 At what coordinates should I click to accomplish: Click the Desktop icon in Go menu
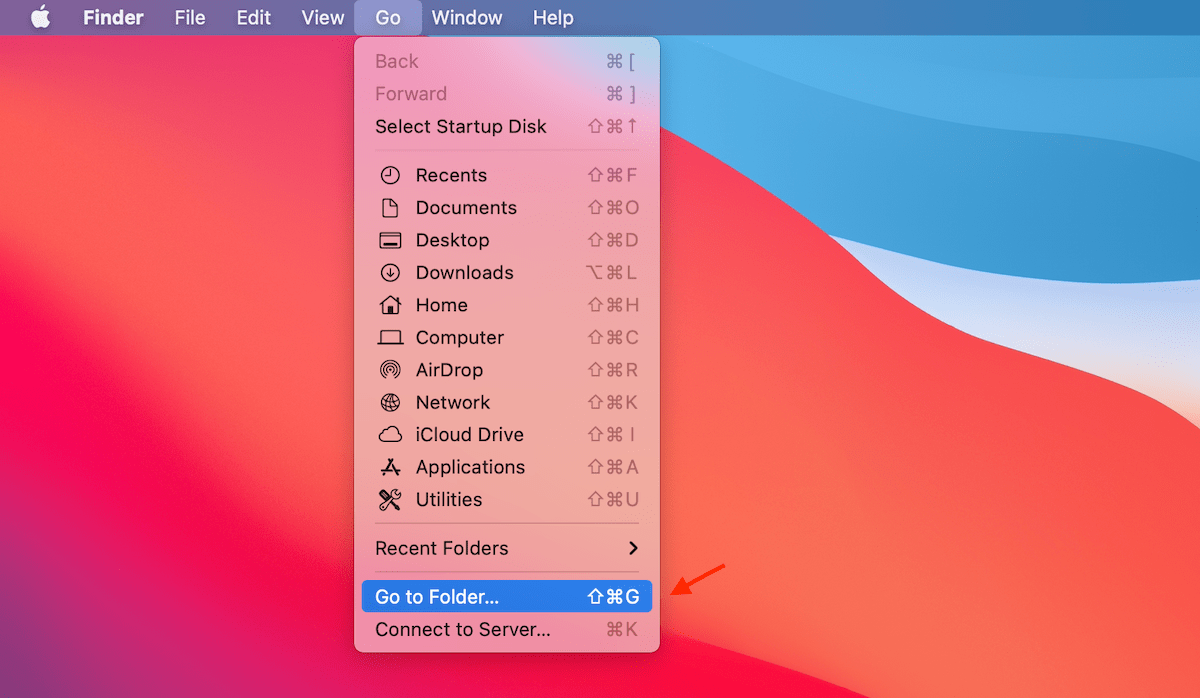tap(390, 240)
